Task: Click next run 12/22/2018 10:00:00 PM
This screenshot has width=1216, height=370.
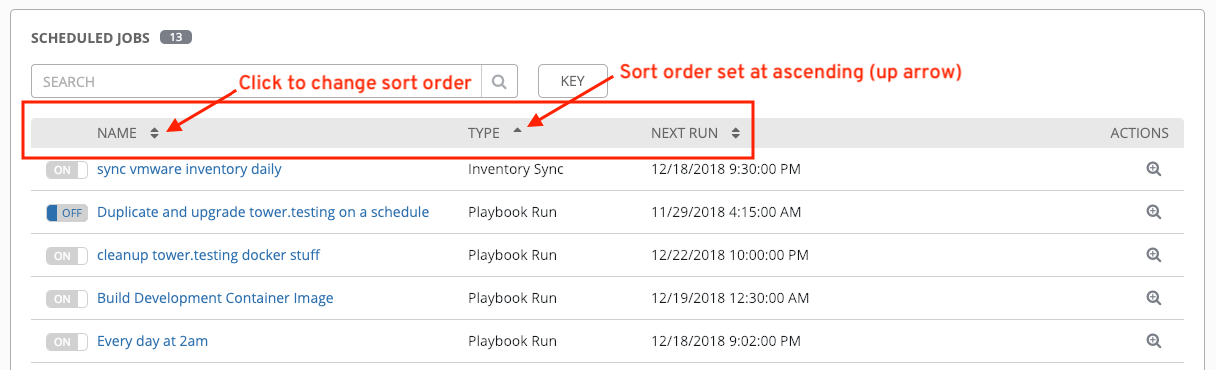Action: click(x=730, y=255)
